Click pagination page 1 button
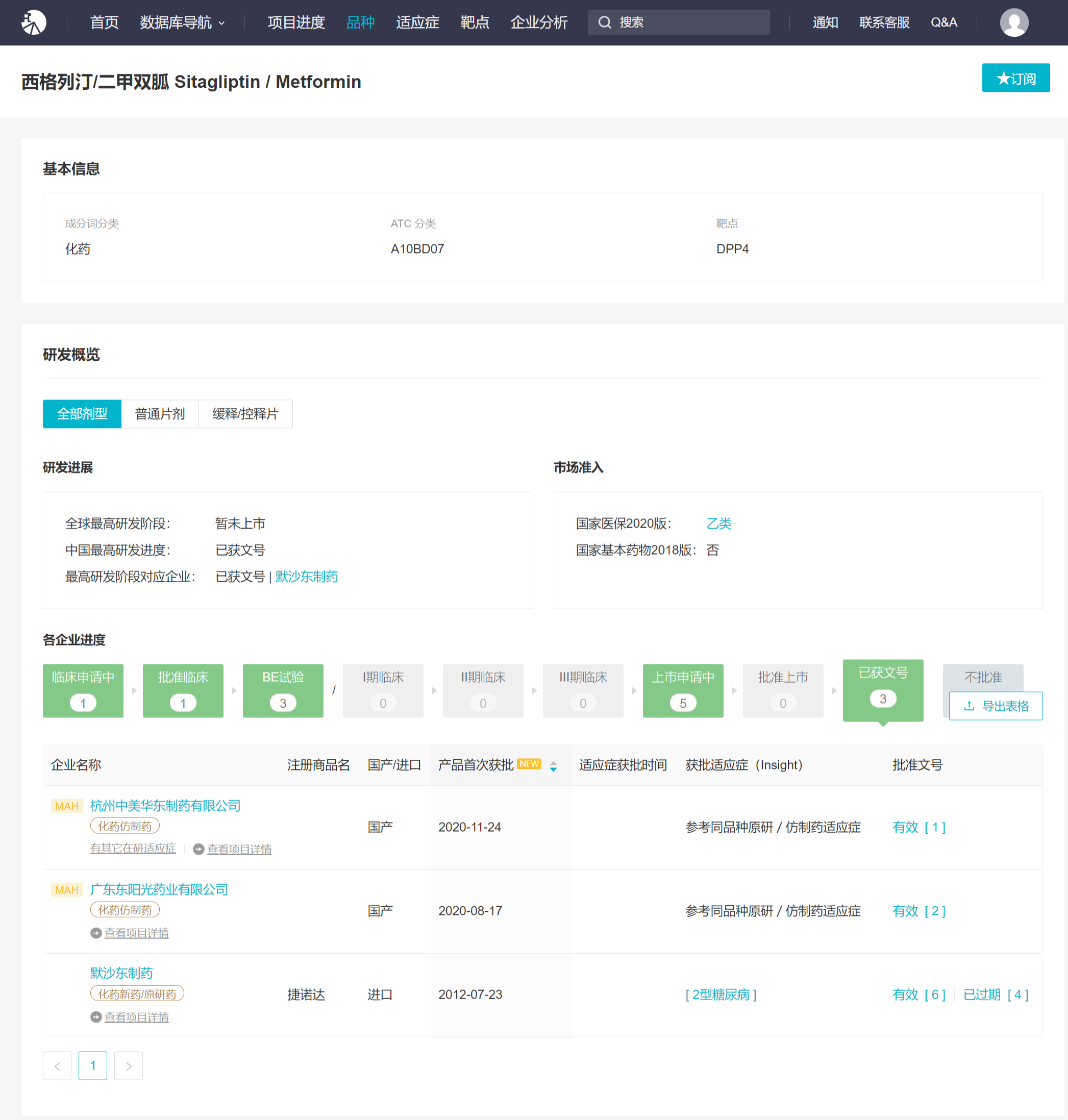 click(93, 1065)
